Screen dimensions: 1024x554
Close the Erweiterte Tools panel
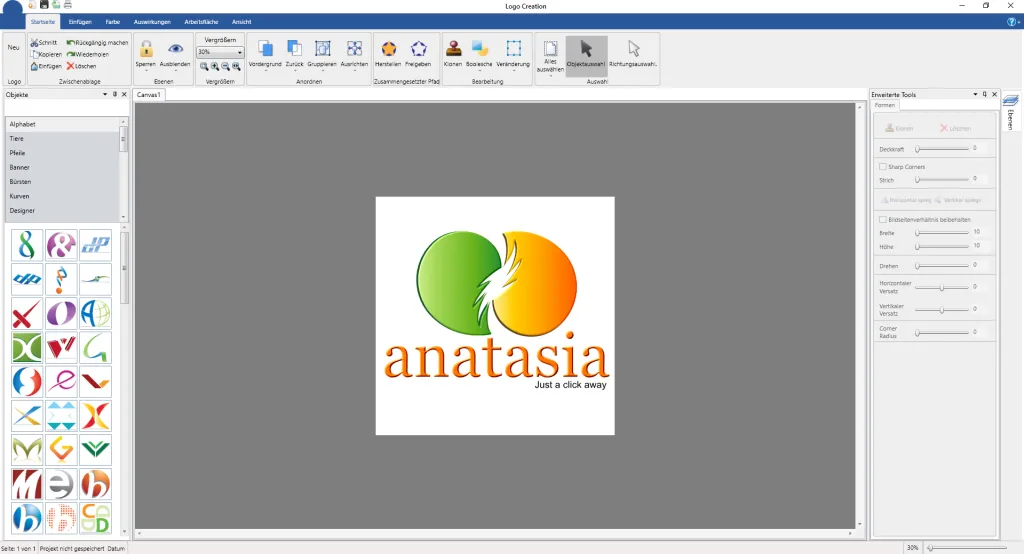(x=995, y=94)
